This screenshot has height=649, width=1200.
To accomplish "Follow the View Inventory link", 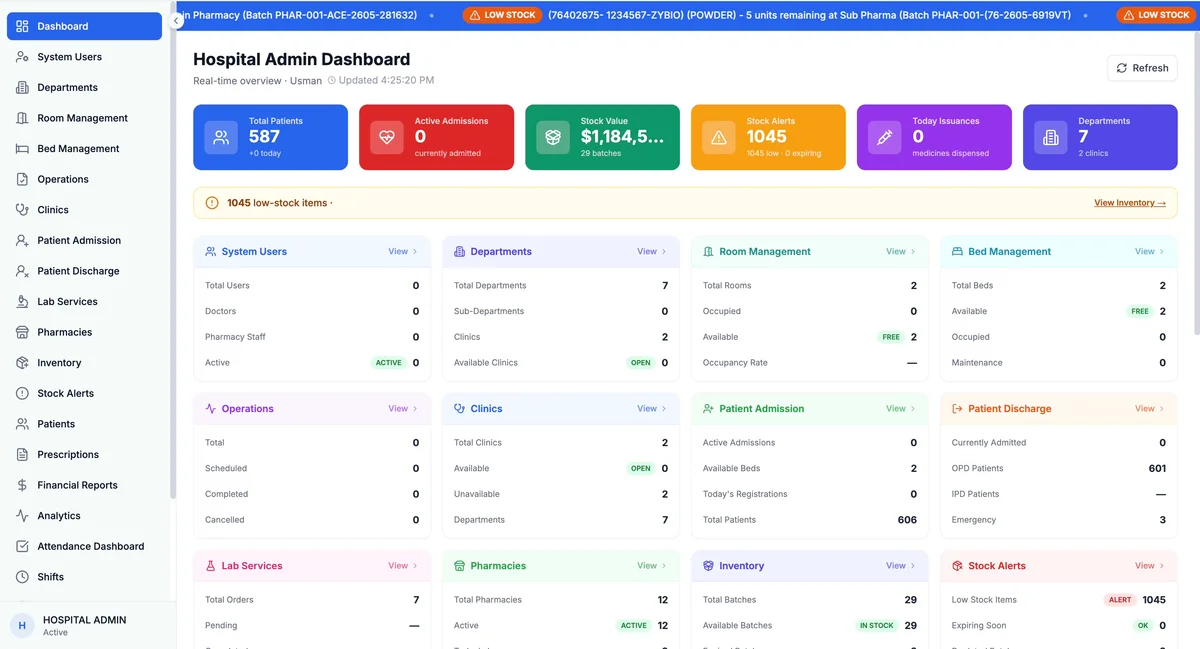I will point(1130,203).
